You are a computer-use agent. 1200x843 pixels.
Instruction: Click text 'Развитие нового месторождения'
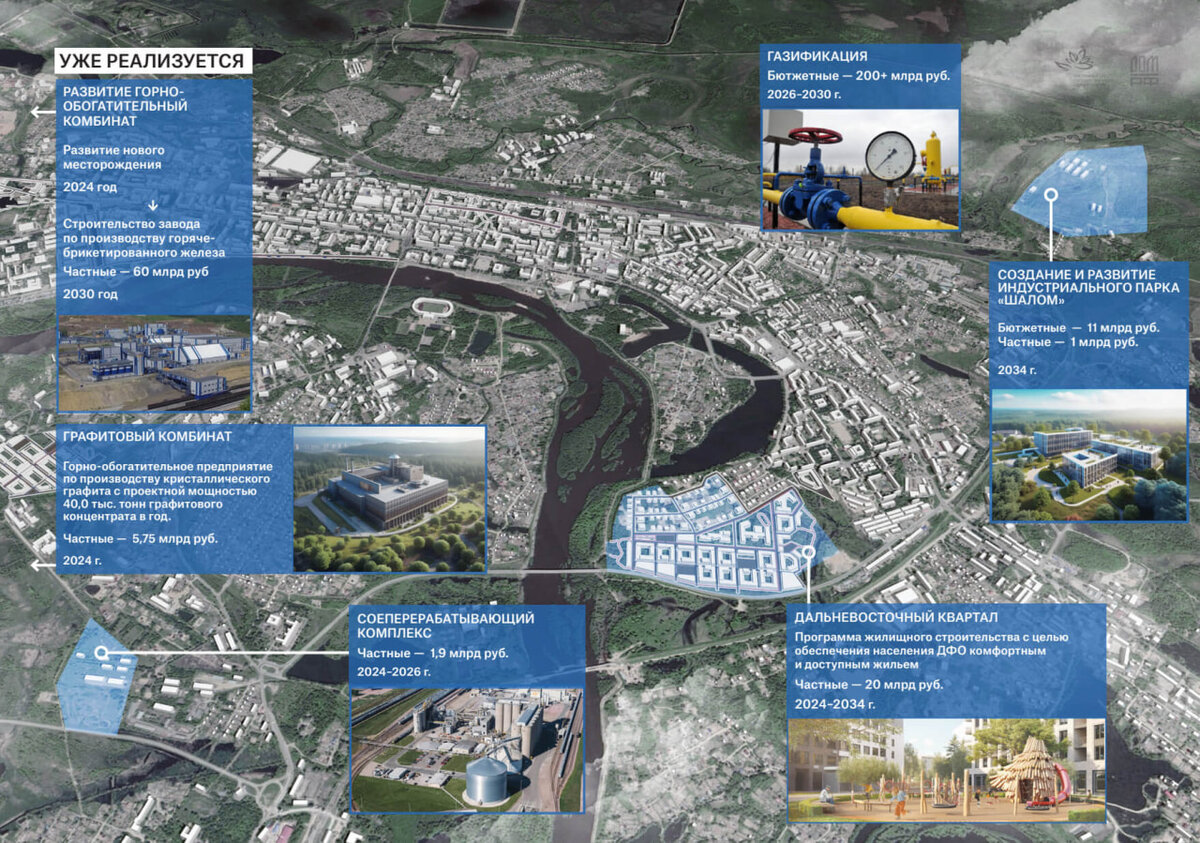(112, 156)
